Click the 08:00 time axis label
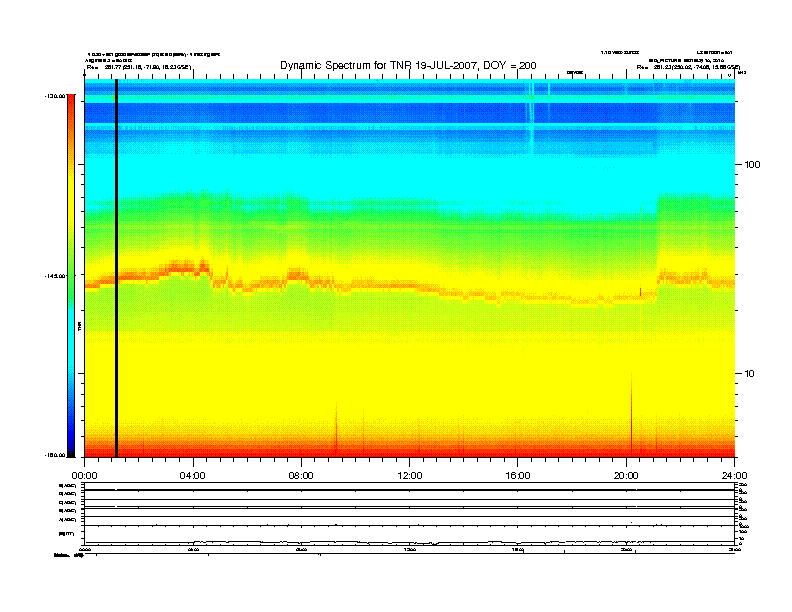The height and width of the screenshot is (612, 792). coord(301,476)
